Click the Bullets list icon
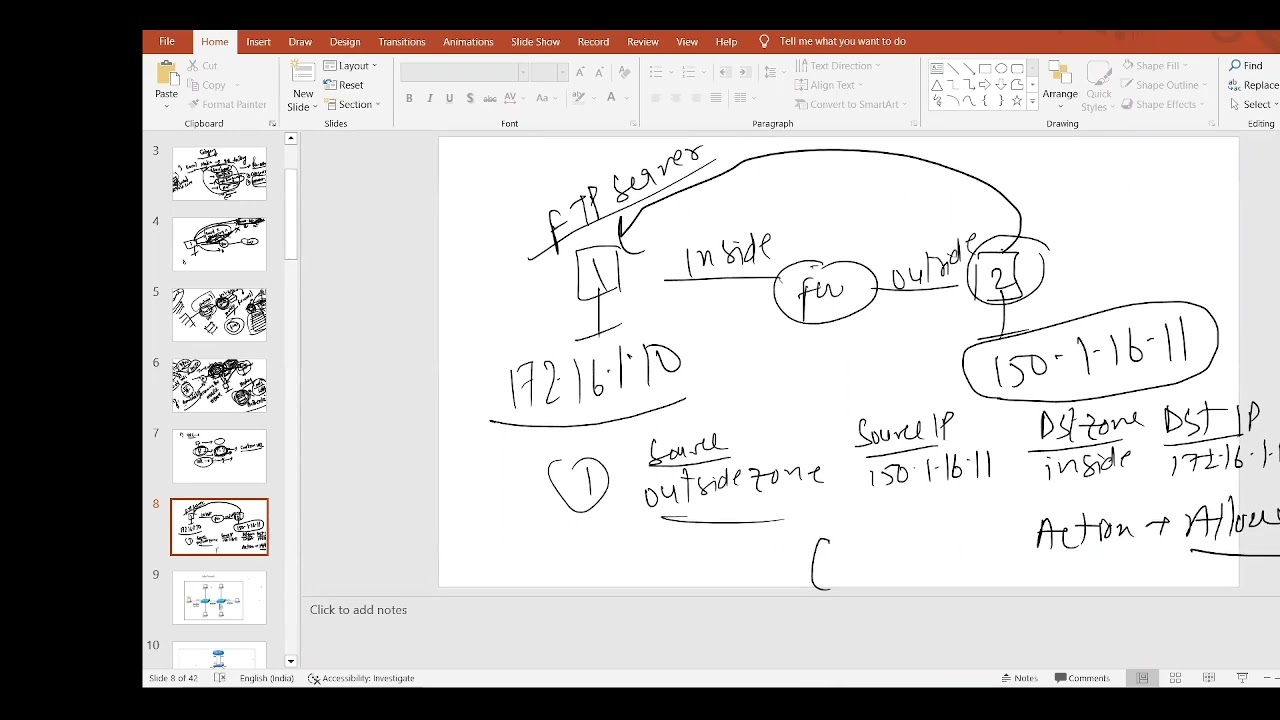The image size is (1280, 720). 656,72
